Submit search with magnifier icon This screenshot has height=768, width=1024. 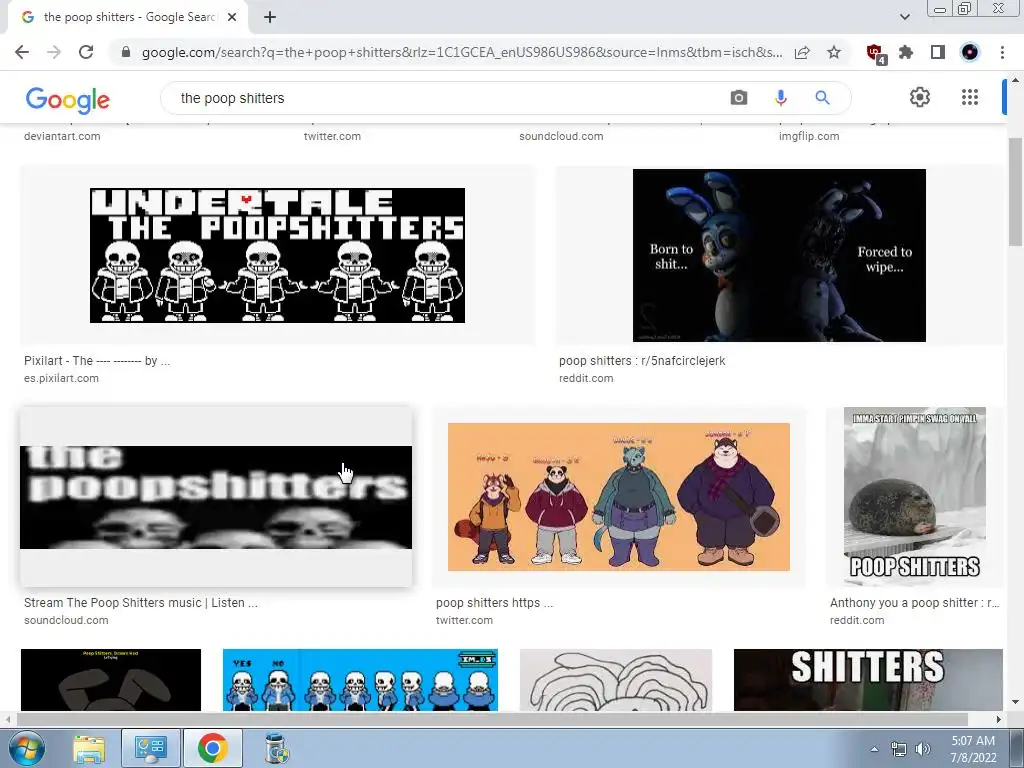[822, 98]
